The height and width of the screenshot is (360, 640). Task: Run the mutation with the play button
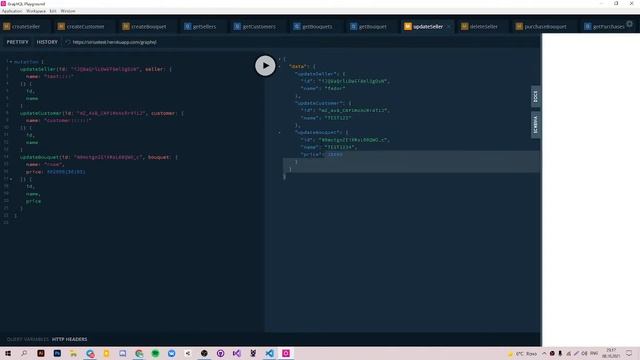point(265,66)
